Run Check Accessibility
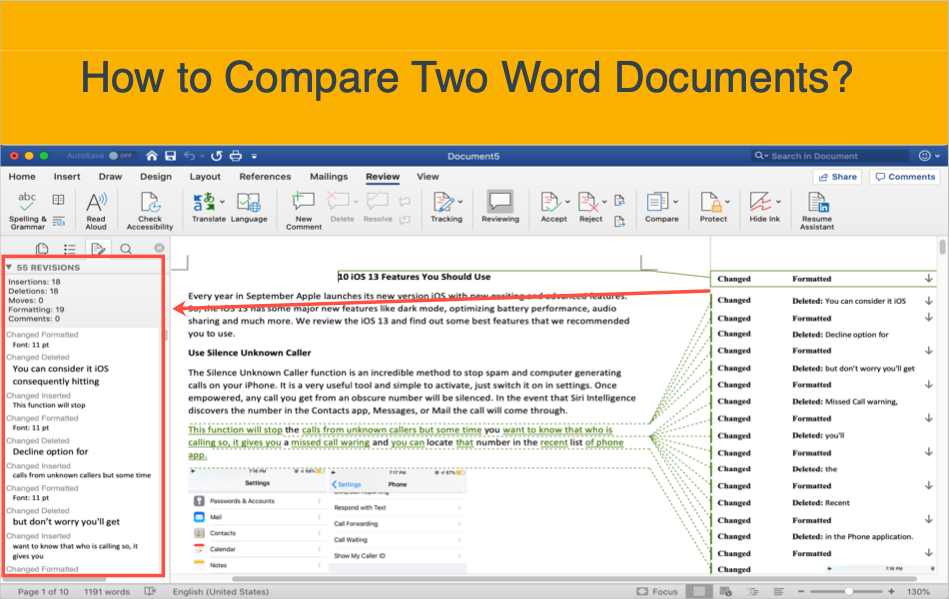This screenshot has width=949, height=599. coord(149,210)
